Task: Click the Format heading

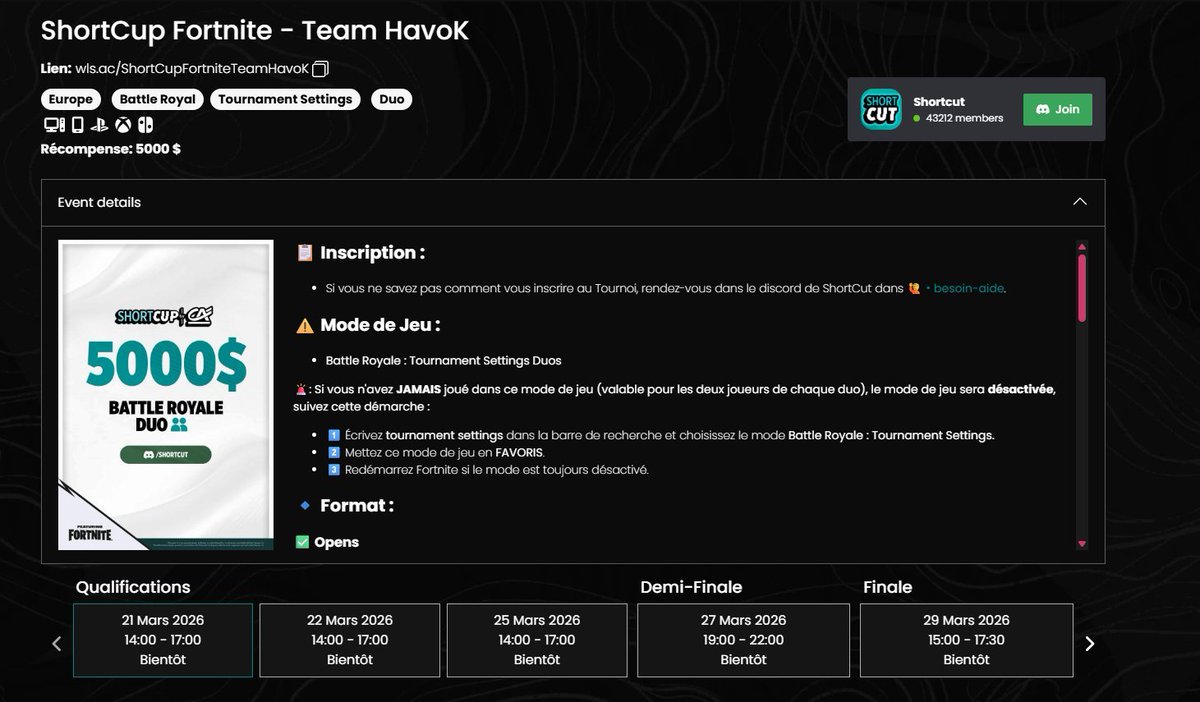Action: point(356,506)
